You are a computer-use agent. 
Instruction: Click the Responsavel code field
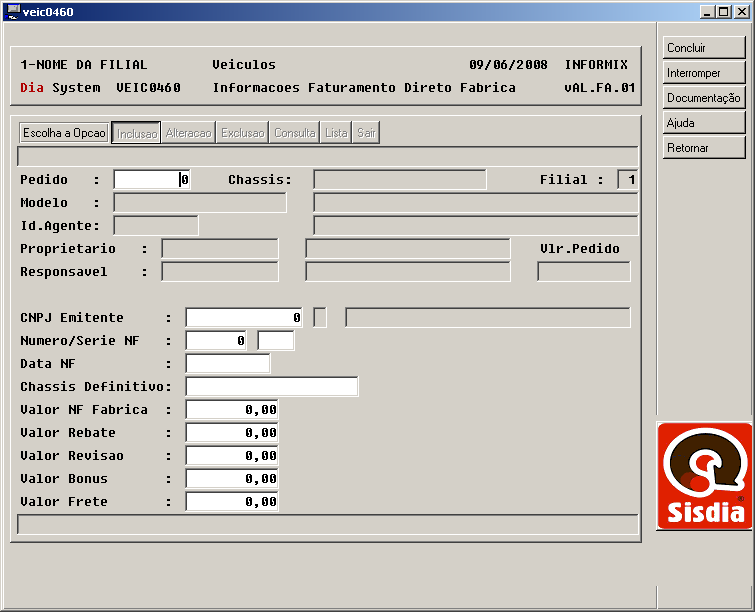(220, 272)
